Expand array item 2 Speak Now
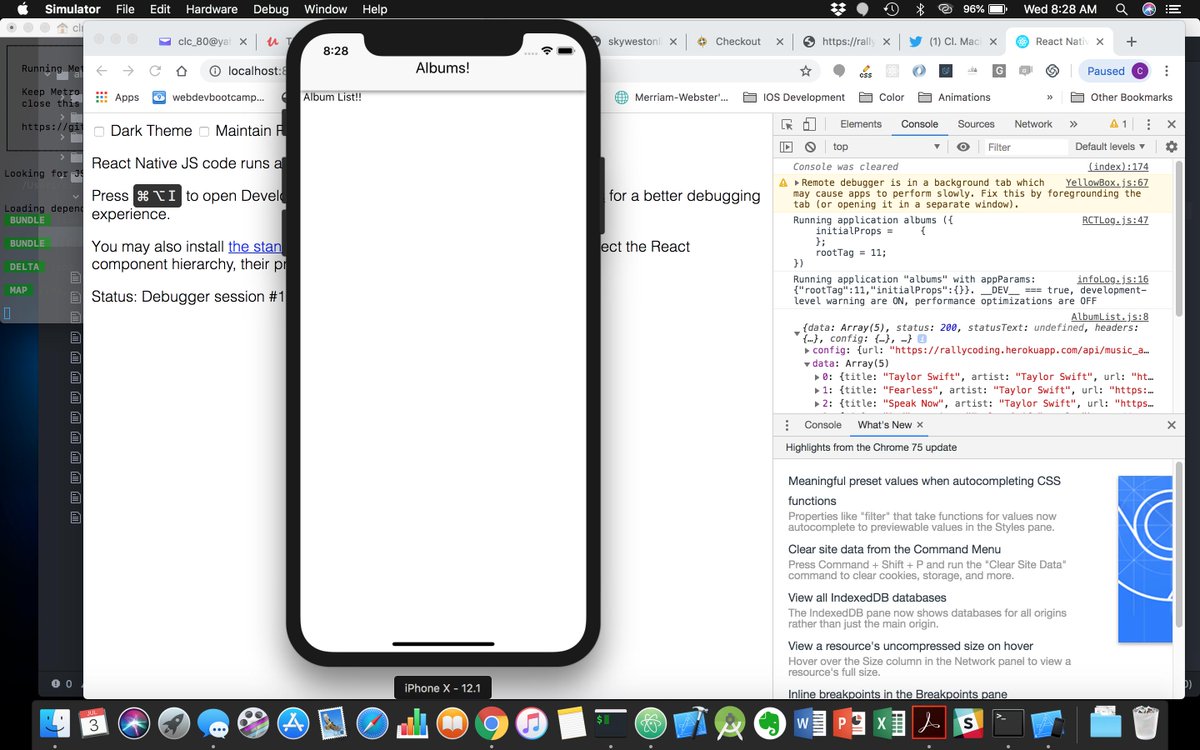This screenshot has height=750, width=1200. 818,403
